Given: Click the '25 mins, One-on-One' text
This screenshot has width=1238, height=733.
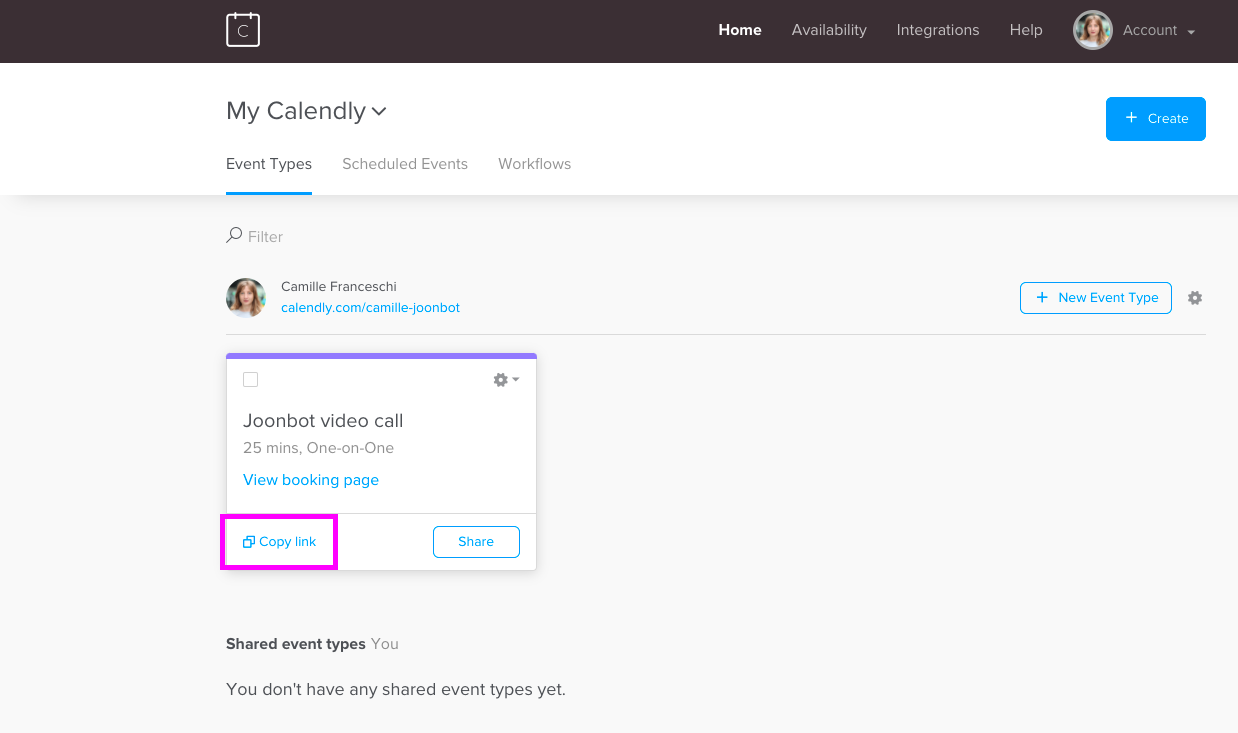Looking at the screenshot, I should coord(318,448).
